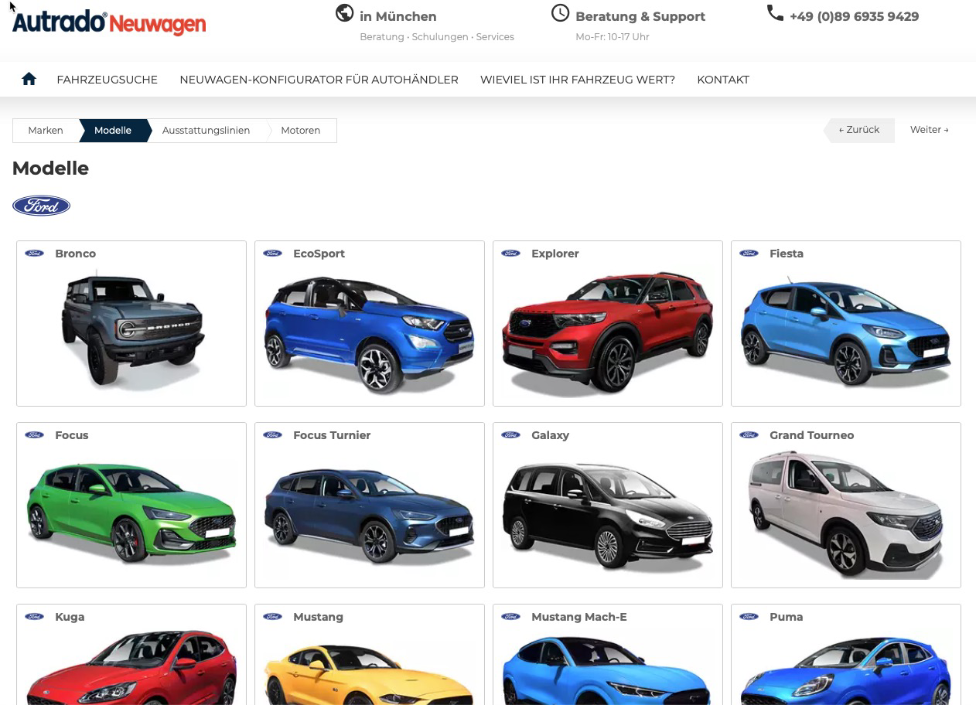The image size is (976, 705).
Task: Open the Fahrzeugsuche menu
Action: (107, 80)
